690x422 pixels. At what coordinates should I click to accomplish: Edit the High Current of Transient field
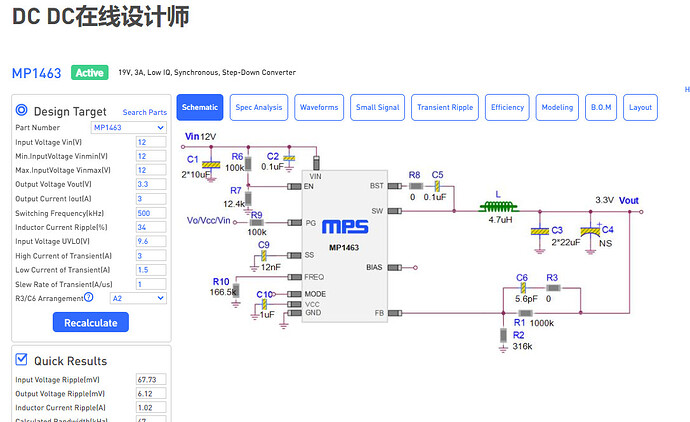[151, 256]
